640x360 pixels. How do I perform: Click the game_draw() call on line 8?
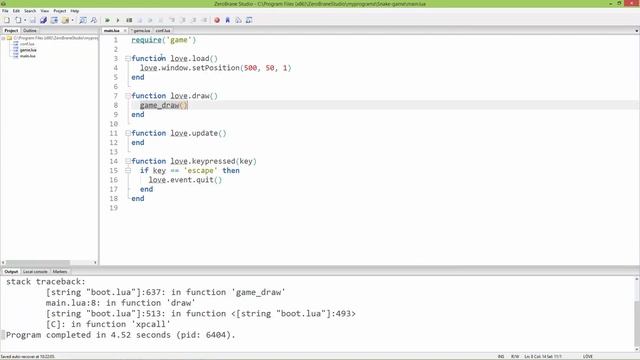point(164,105)
